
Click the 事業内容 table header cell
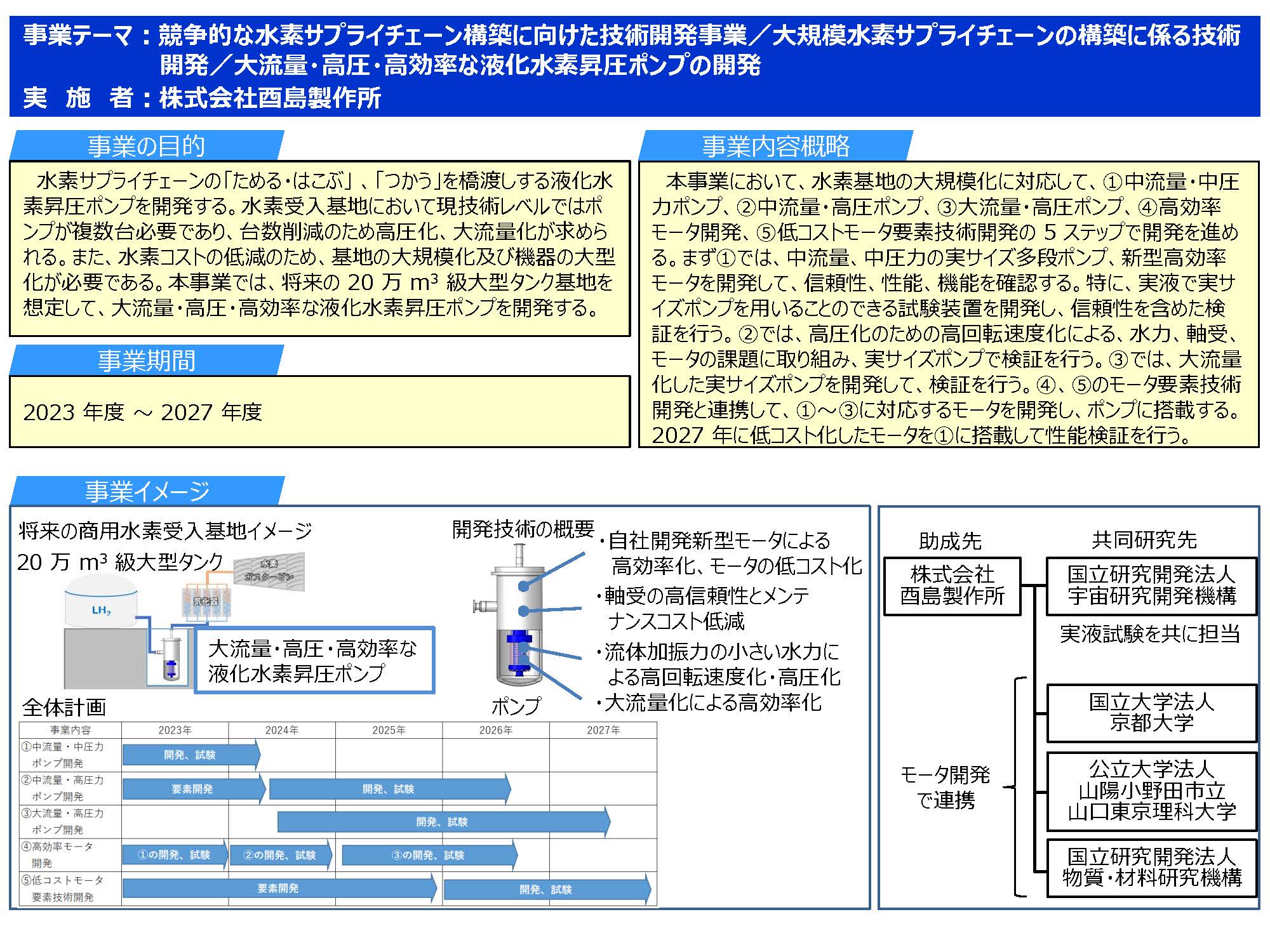(70, 730)
